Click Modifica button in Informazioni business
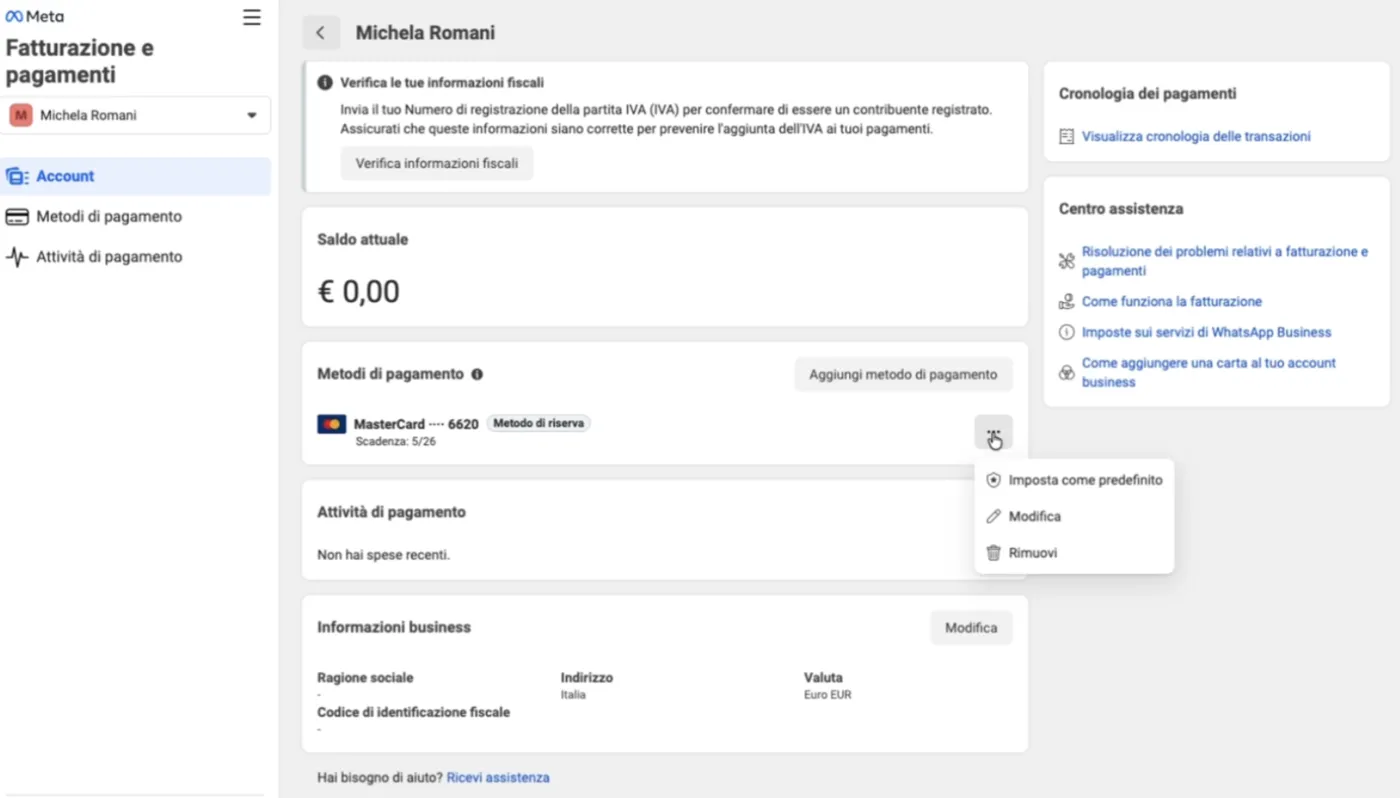Viewport: 1400px width, 798px height. [x=971, y=628]
